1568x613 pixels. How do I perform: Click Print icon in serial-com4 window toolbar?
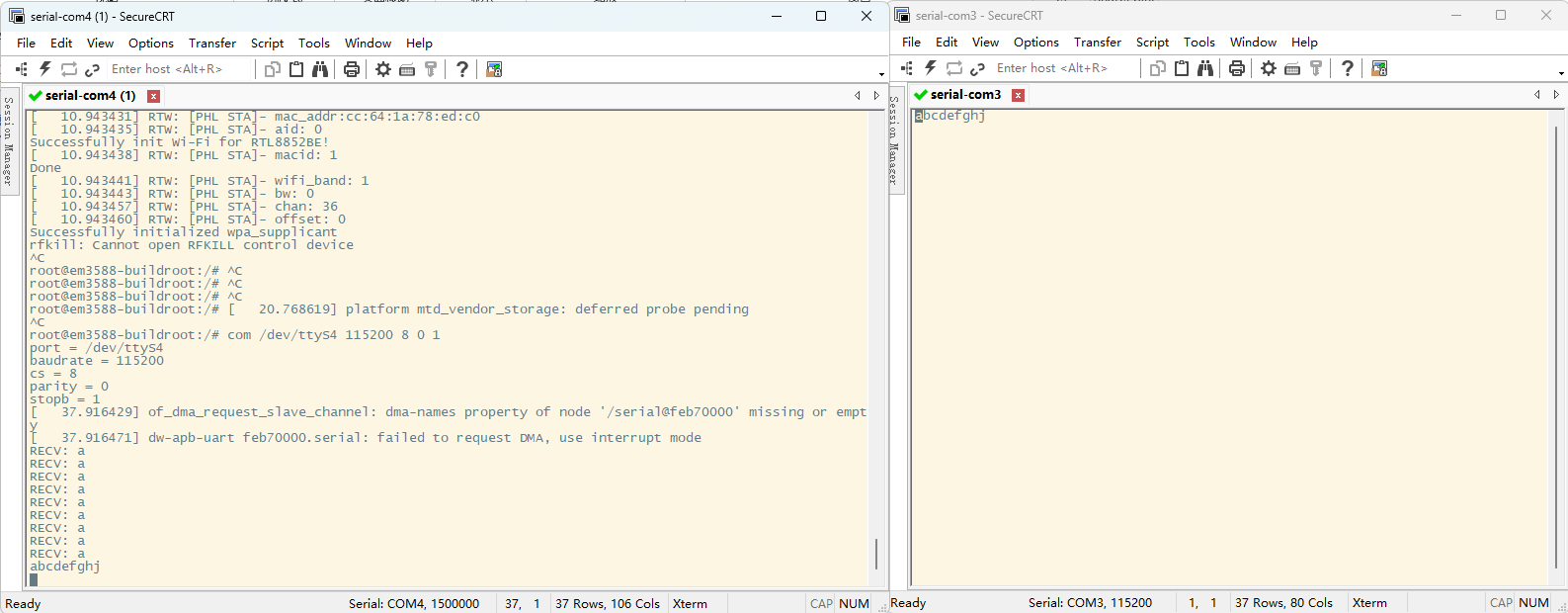[351, 69]
